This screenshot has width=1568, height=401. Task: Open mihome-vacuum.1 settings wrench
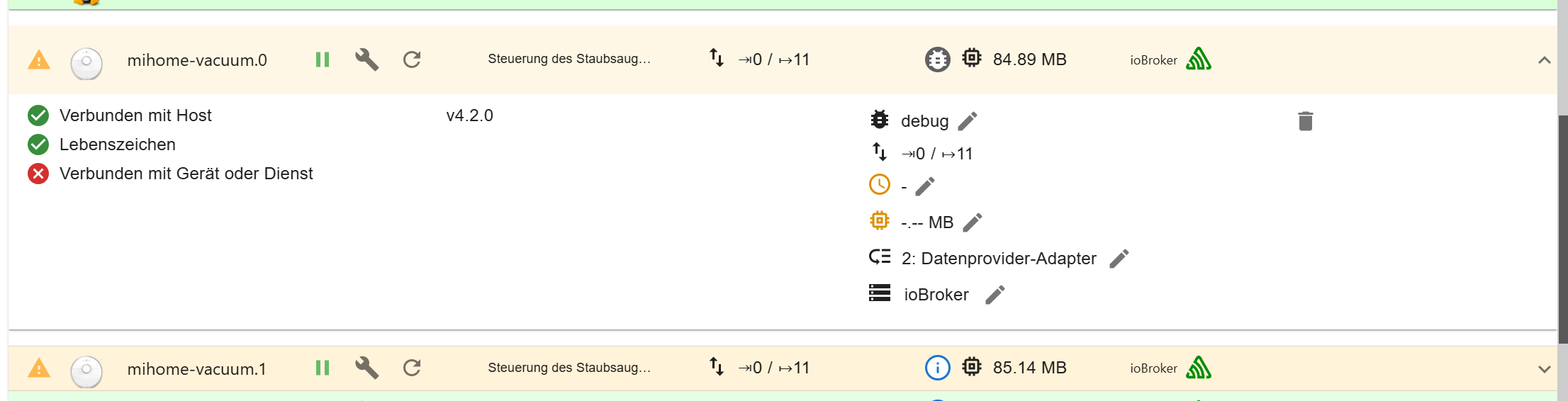point(366,368)
